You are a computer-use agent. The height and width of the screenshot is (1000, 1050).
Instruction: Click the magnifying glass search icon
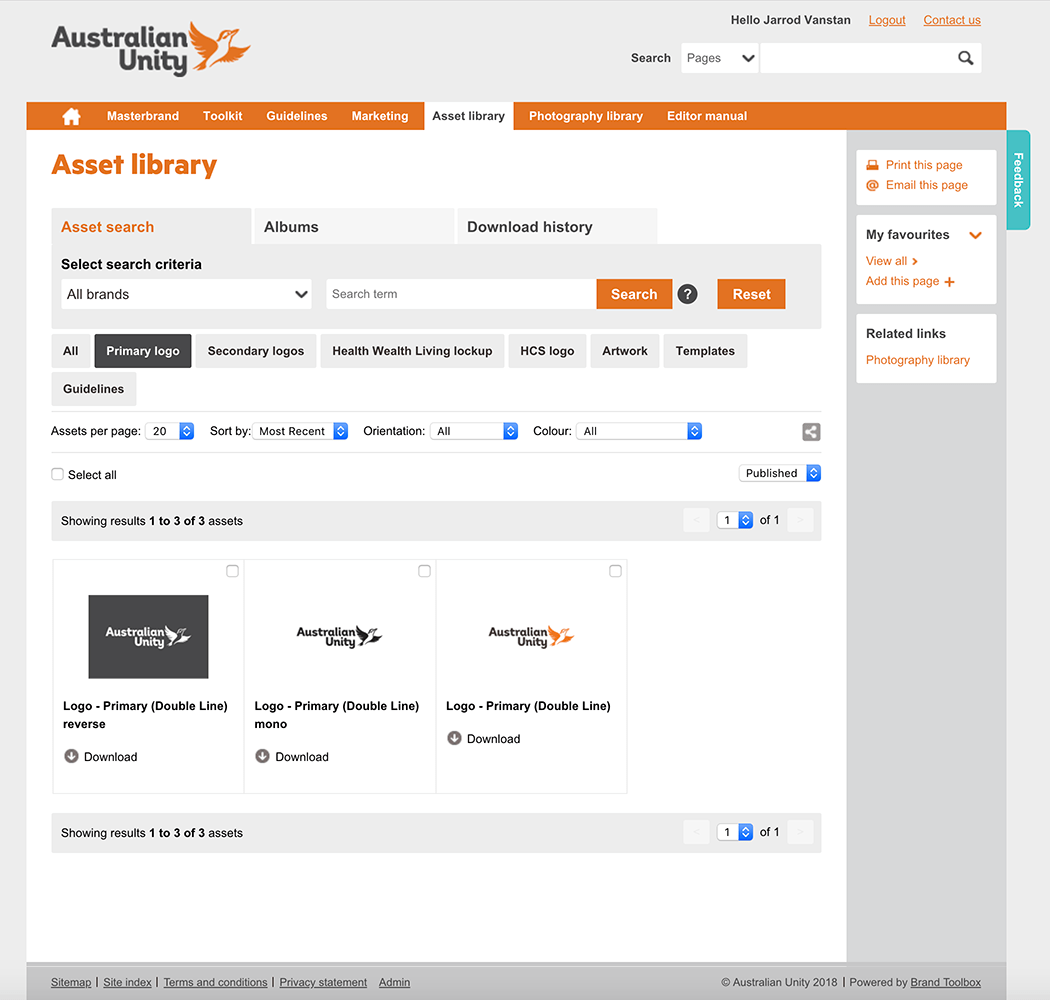965,58
